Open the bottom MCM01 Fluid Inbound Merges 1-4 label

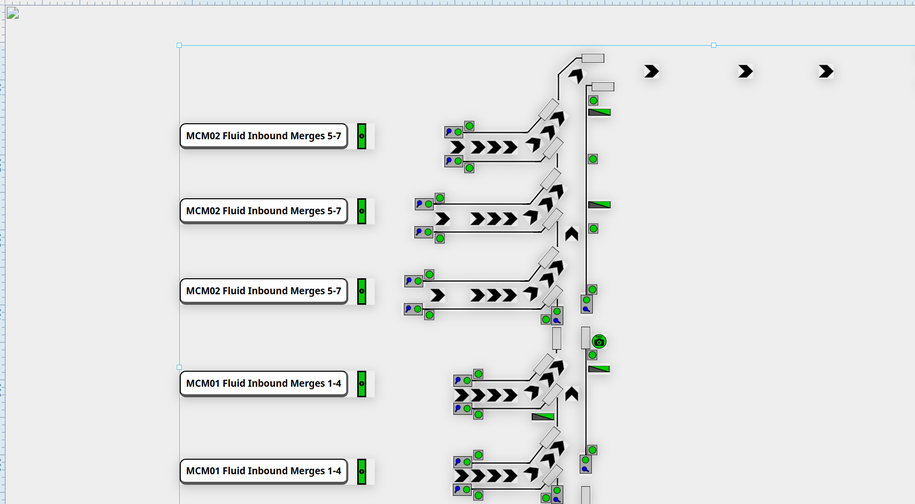(x=264, y=471)
